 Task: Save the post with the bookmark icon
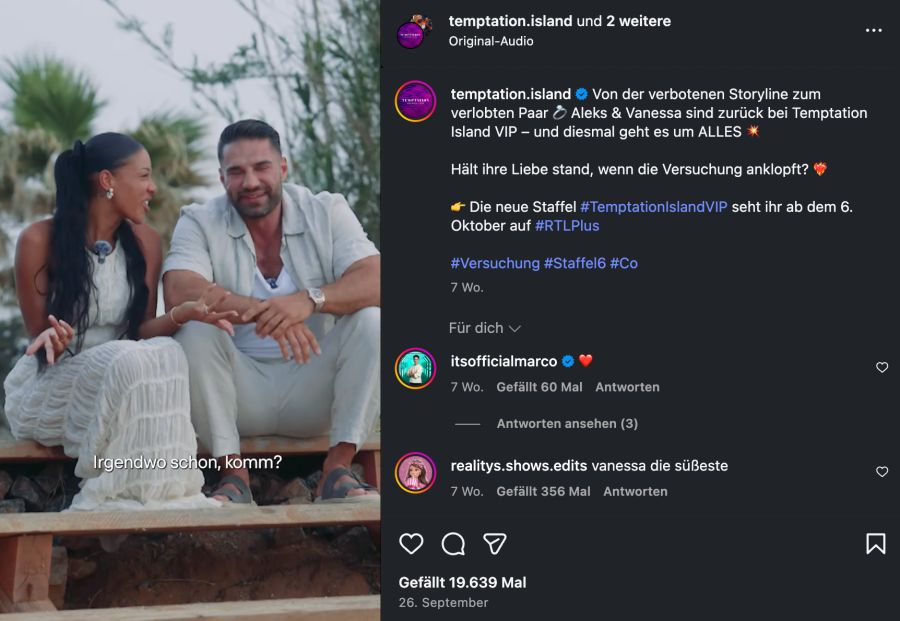[877, 543]
